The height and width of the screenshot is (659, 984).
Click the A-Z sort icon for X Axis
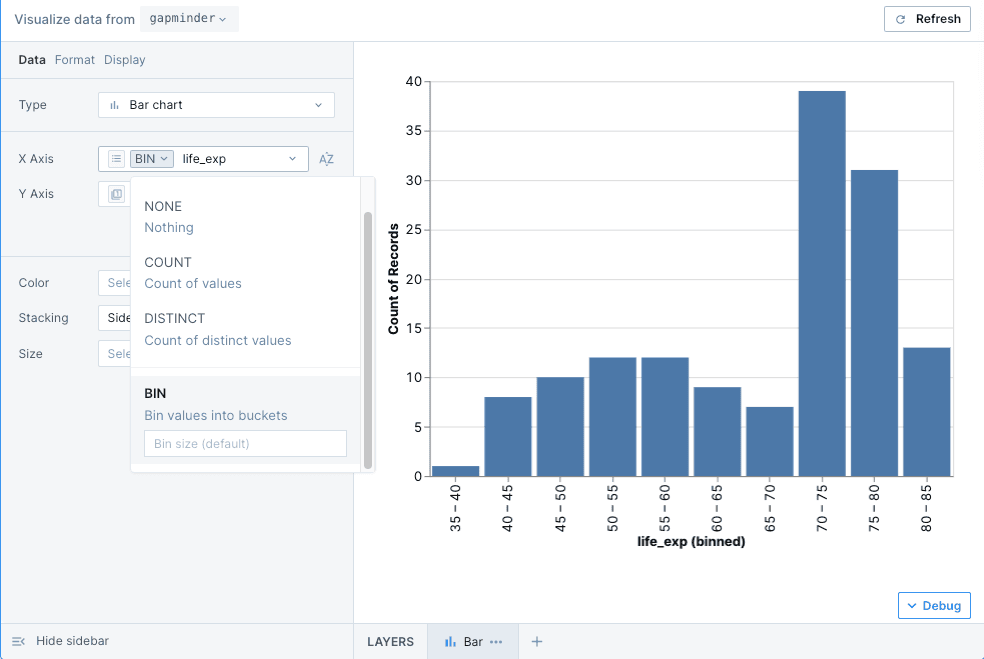(x=326, y=159)
